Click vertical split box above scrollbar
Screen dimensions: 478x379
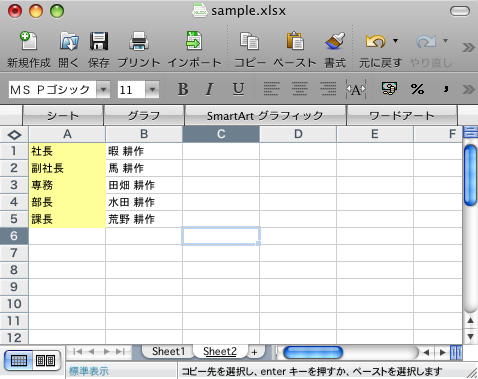(x=470, y=132)
